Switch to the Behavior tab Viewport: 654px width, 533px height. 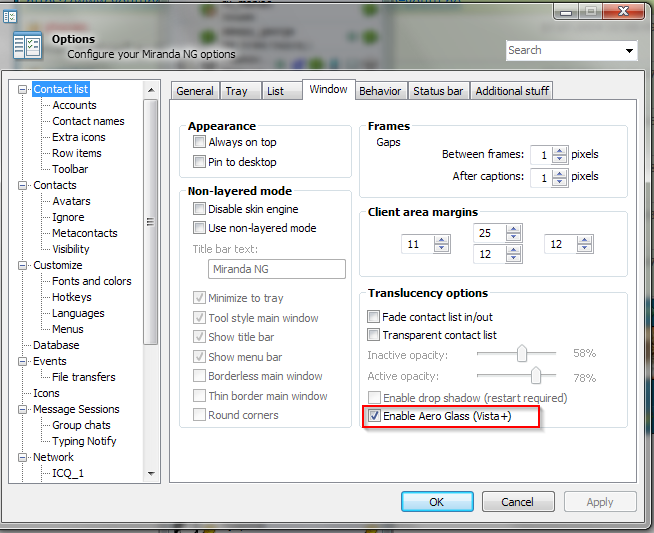pos(380,91)
